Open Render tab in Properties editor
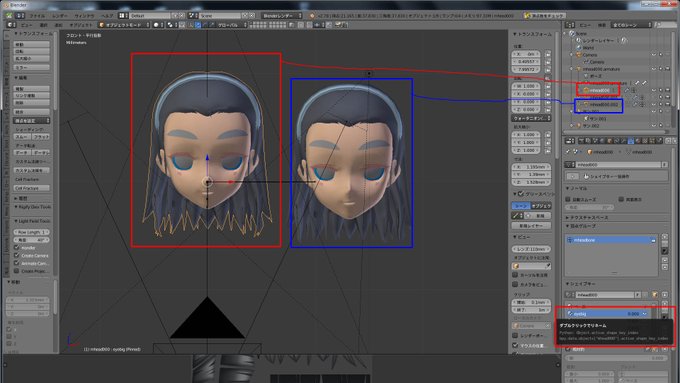Viewport: 680px width, 383px height. pos(582,141)
